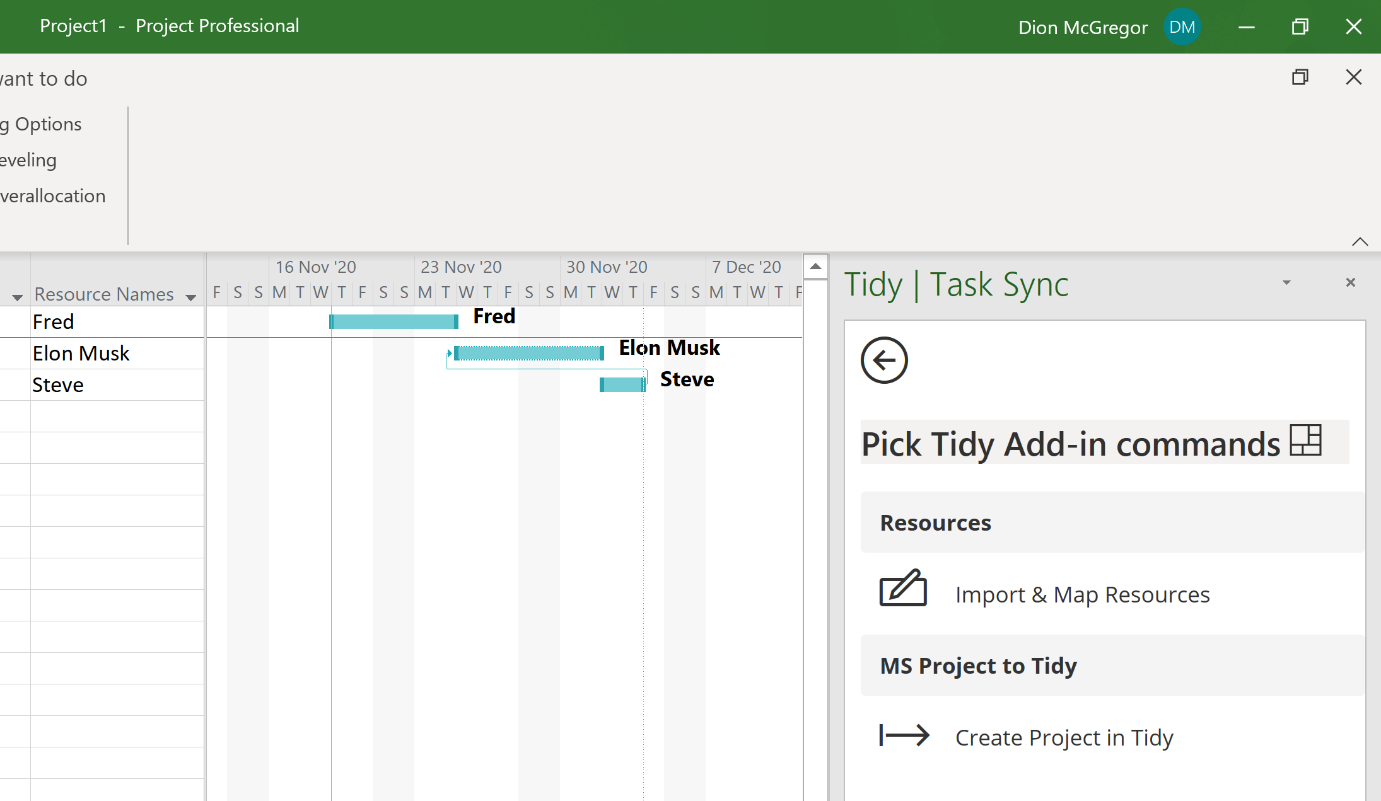This screenshot has height=801, width=1381.
Task: Click the back arrow in Tidy pane
Action: coord(884,360)
